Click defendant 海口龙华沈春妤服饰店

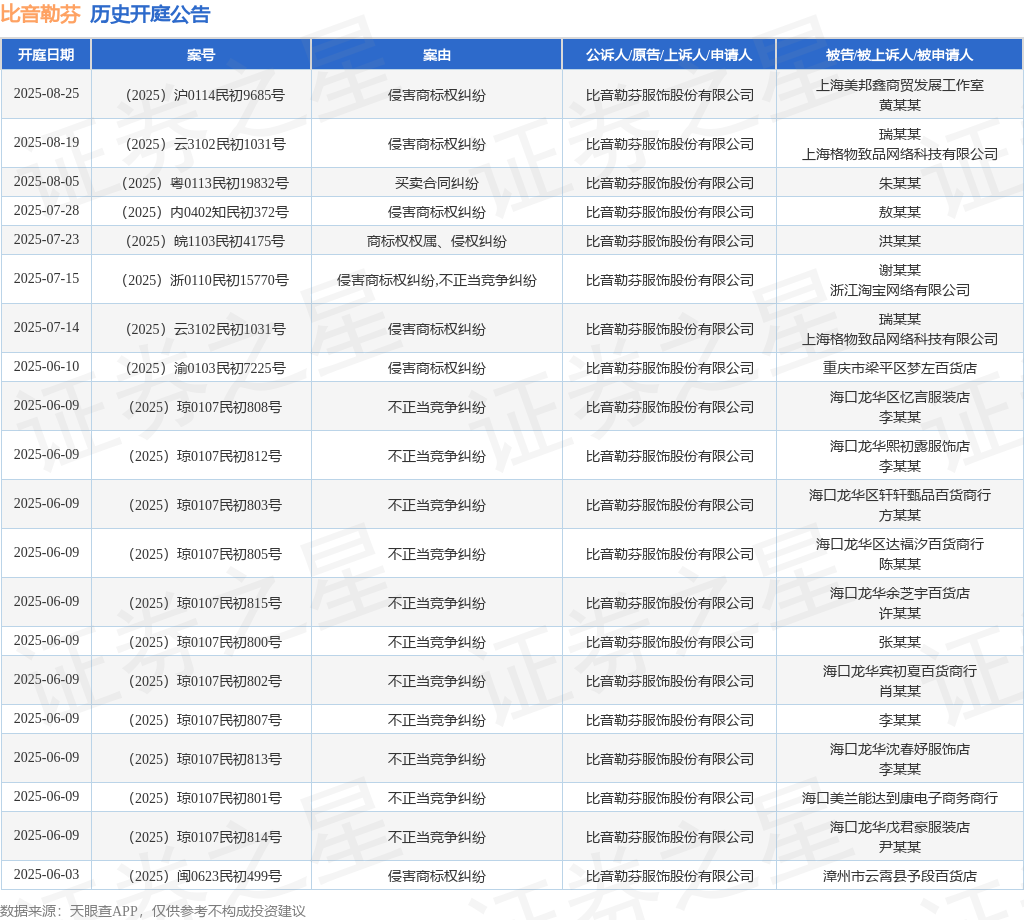pos(900,750)
